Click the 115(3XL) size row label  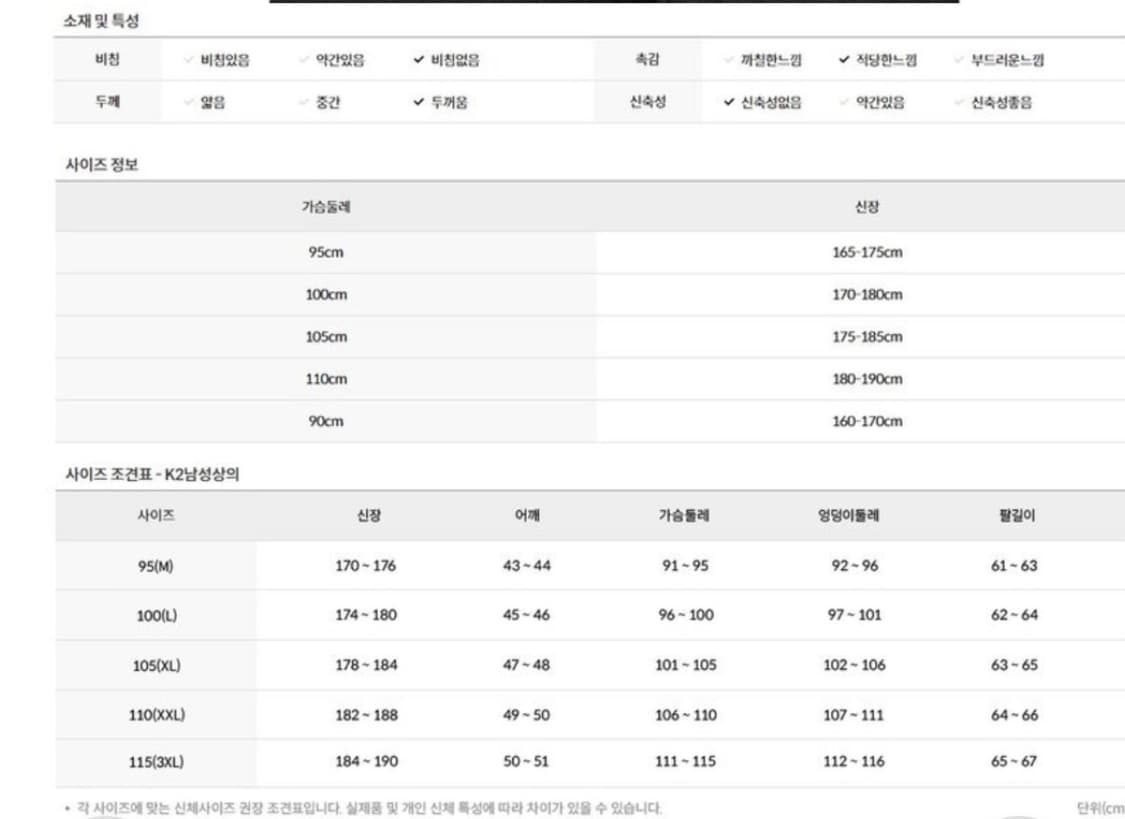tap(156, 762)
